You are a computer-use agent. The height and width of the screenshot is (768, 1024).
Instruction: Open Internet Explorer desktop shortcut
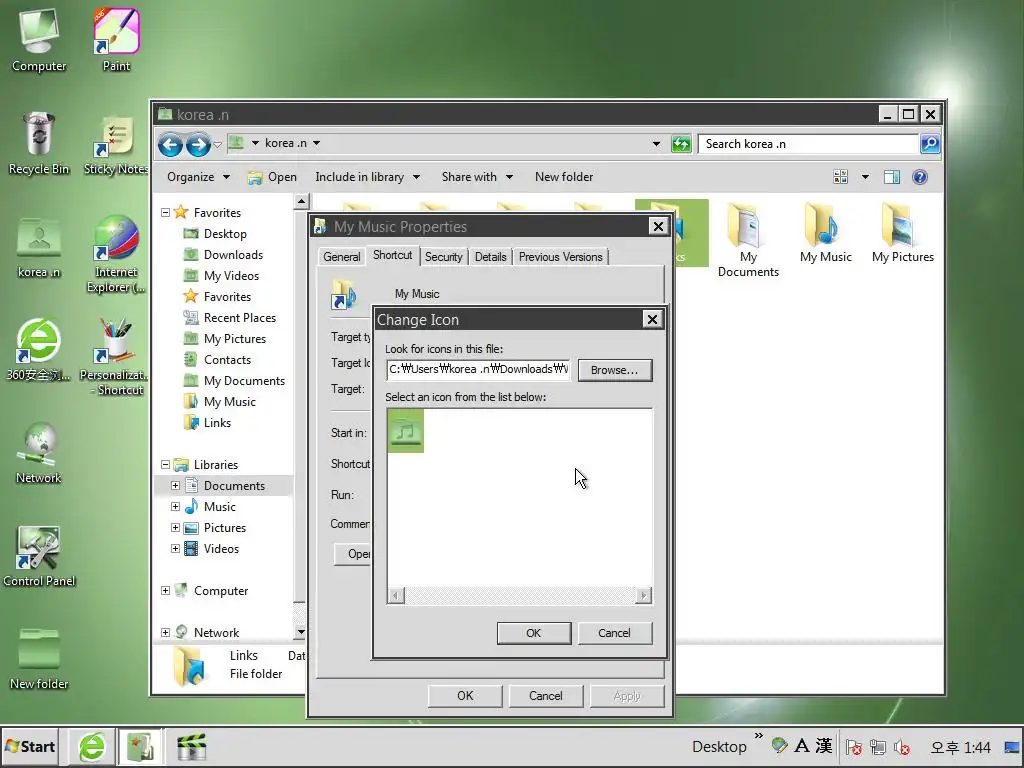click(x=116, y=253)
